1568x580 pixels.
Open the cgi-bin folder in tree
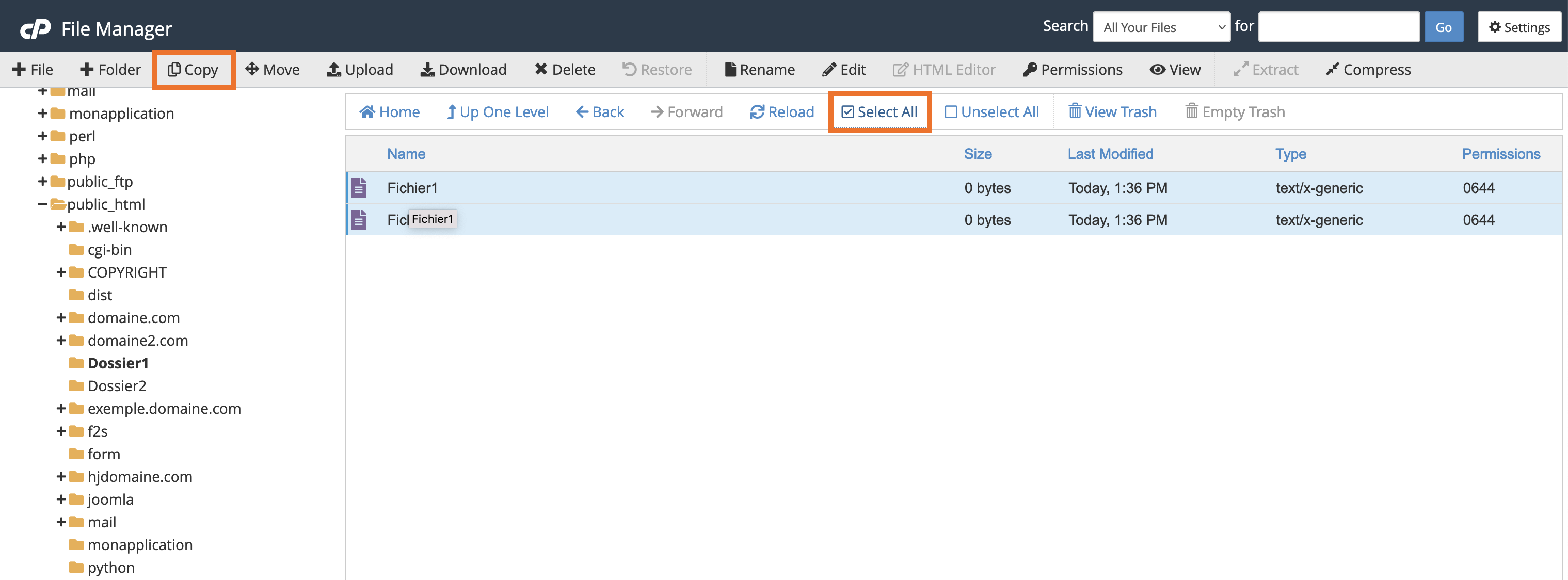pyautogui.click(x=109, y=250)
